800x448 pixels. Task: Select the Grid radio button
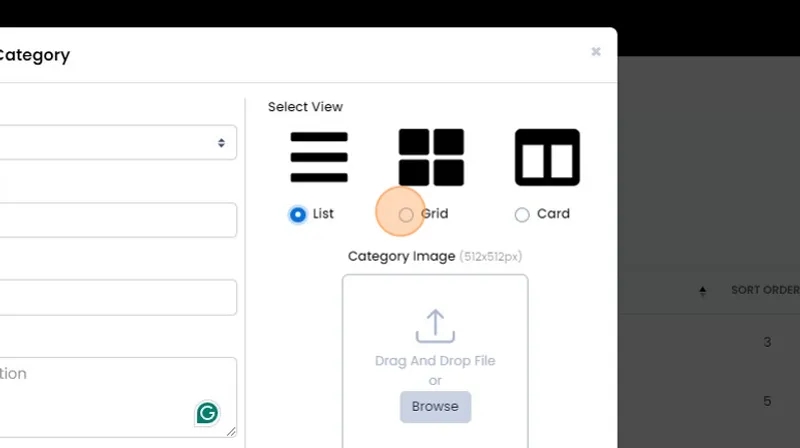406,214
